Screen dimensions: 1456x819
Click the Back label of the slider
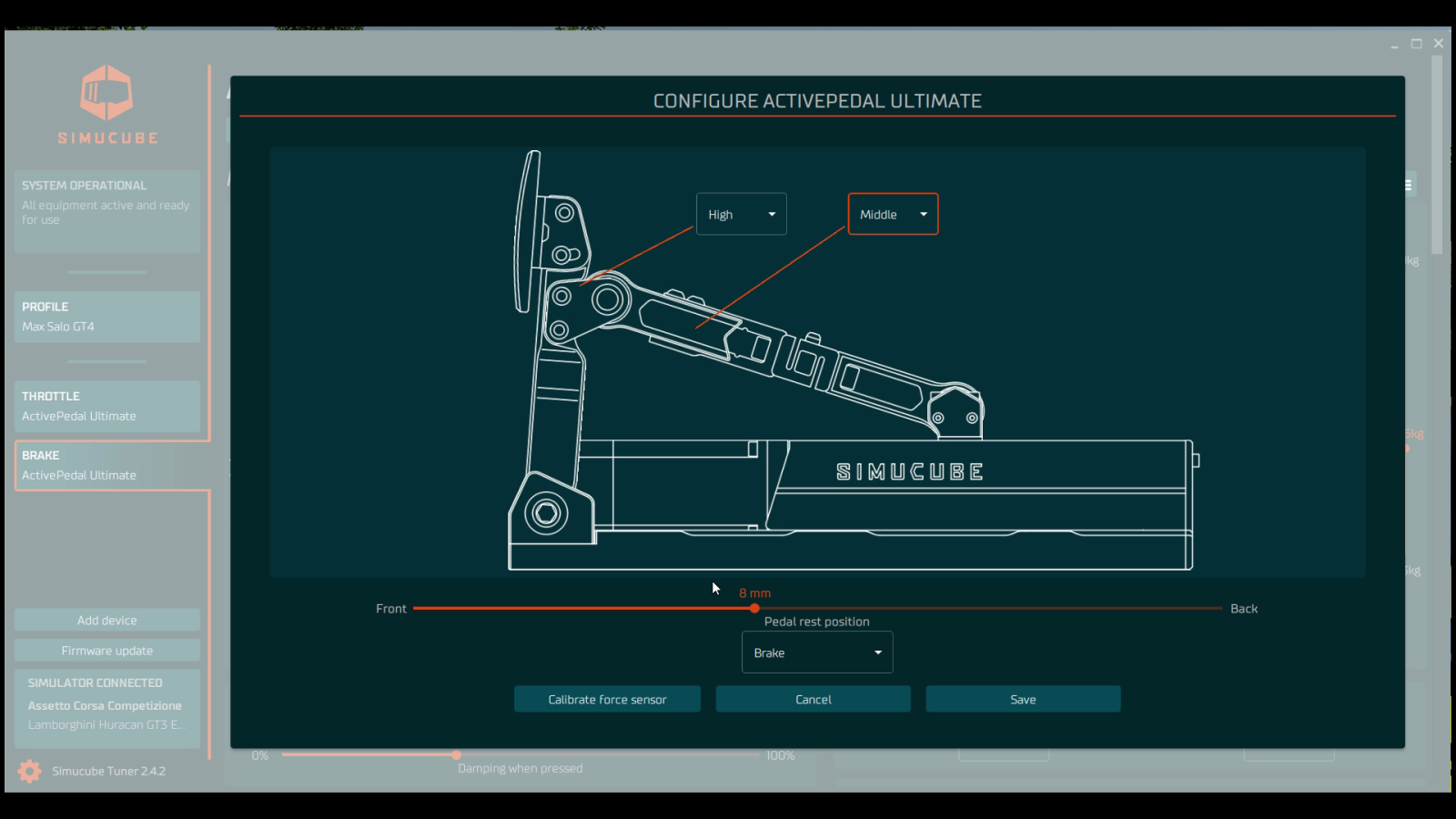point(1244,609)
